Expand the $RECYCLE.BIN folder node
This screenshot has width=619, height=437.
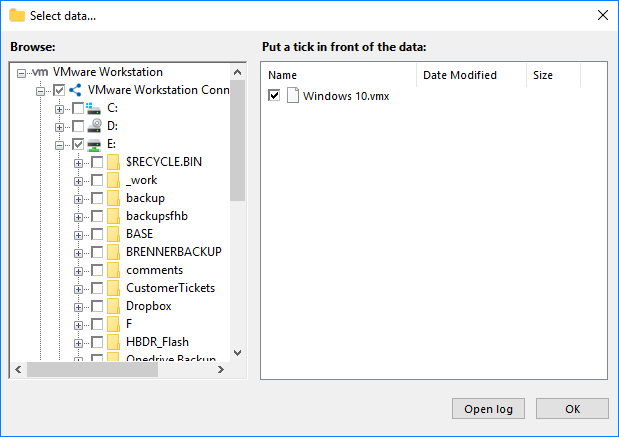pos(78,163)
